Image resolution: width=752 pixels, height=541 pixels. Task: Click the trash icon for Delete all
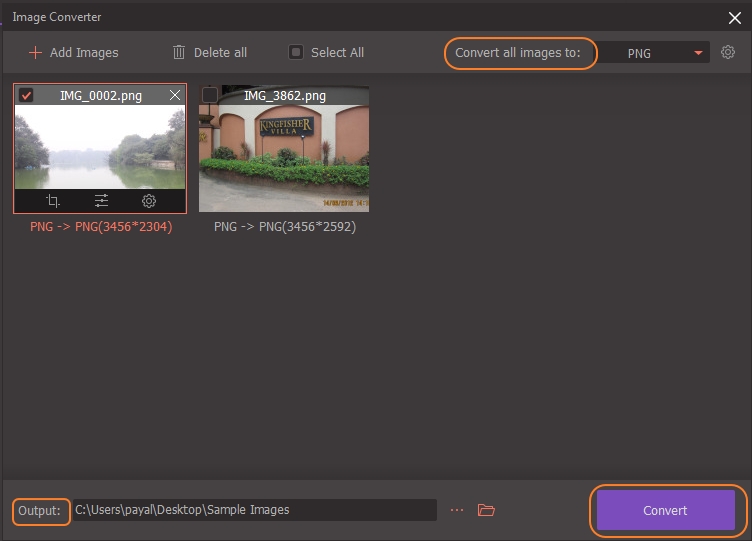point(179,52)
